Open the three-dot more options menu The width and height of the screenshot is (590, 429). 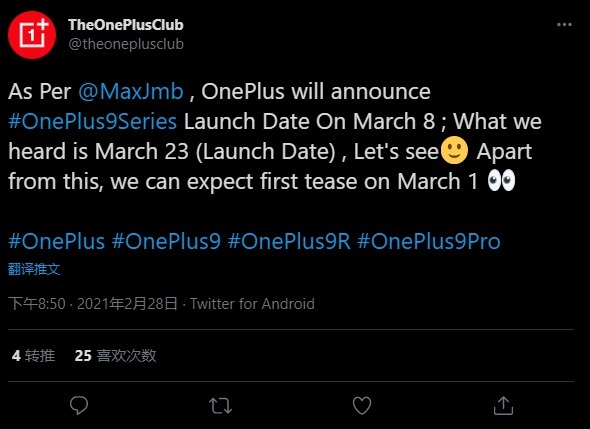click(x=564, y=25)
